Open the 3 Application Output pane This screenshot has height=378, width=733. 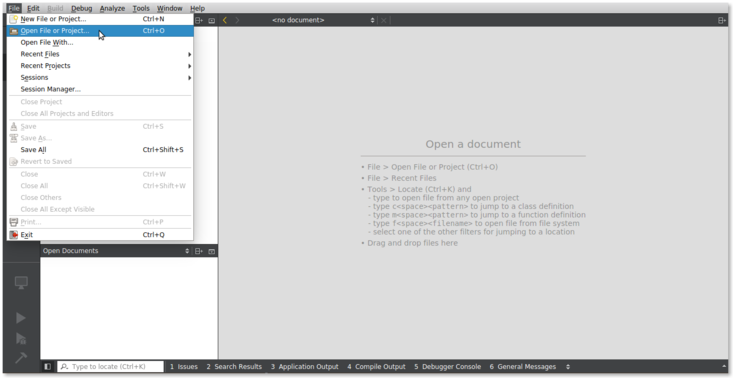304,367
